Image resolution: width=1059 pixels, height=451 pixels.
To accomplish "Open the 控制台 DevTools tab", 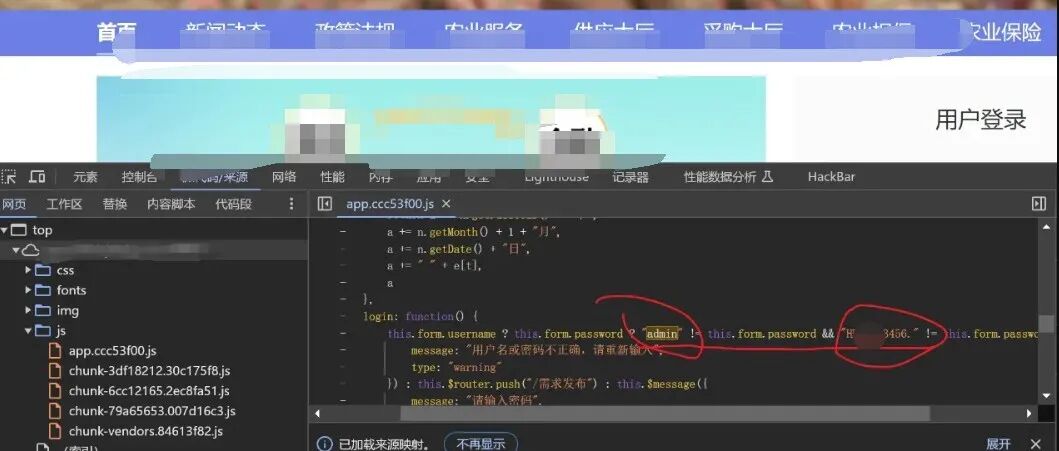I will click(139, 177).
